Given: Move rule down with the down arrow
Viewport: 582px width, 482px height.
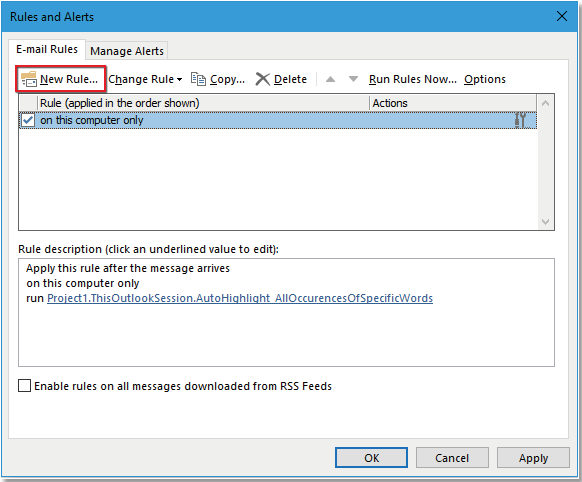Looking at the screenshot, I should click(x=353, y=79).
